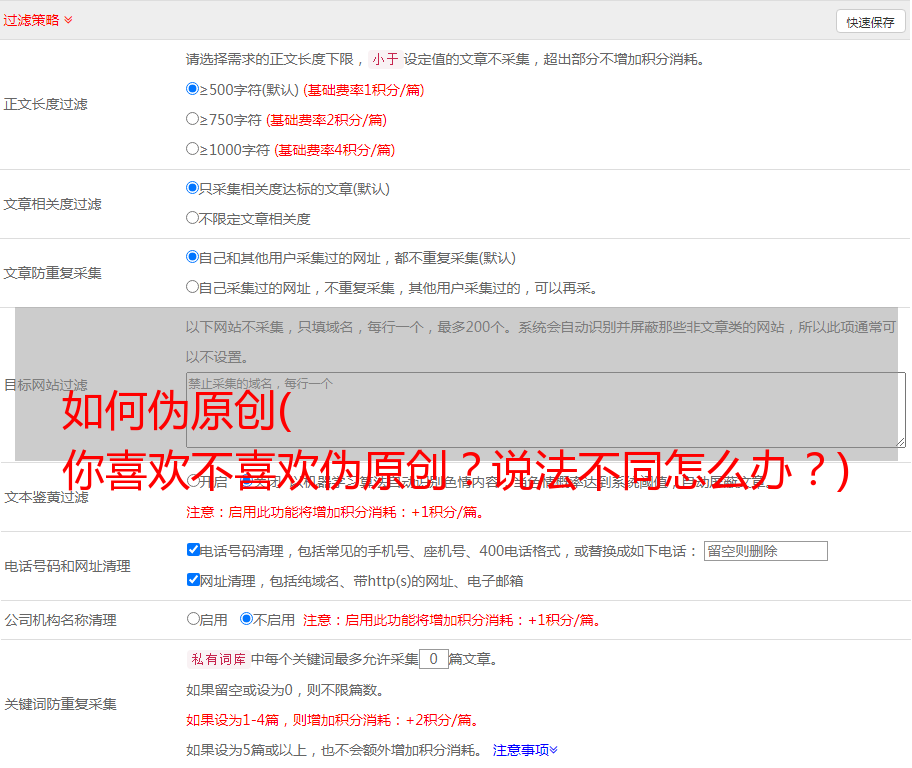This screenshot has width=912, height=768.
Task: Click the 文章相关度过滤 label
Action: (x=52, y=204)
